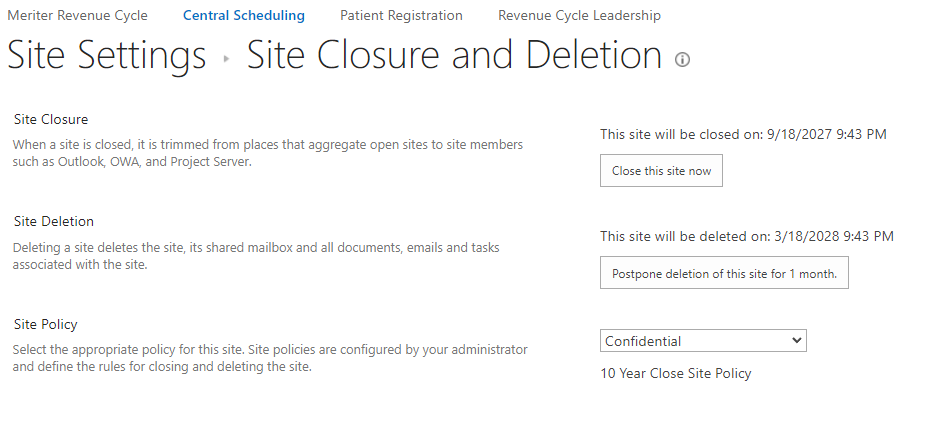The width and height of the screenshot is (936, 421).
Task: Select the Site Deletion section heading
Action: pyautogui.click(x=54, y=221)
